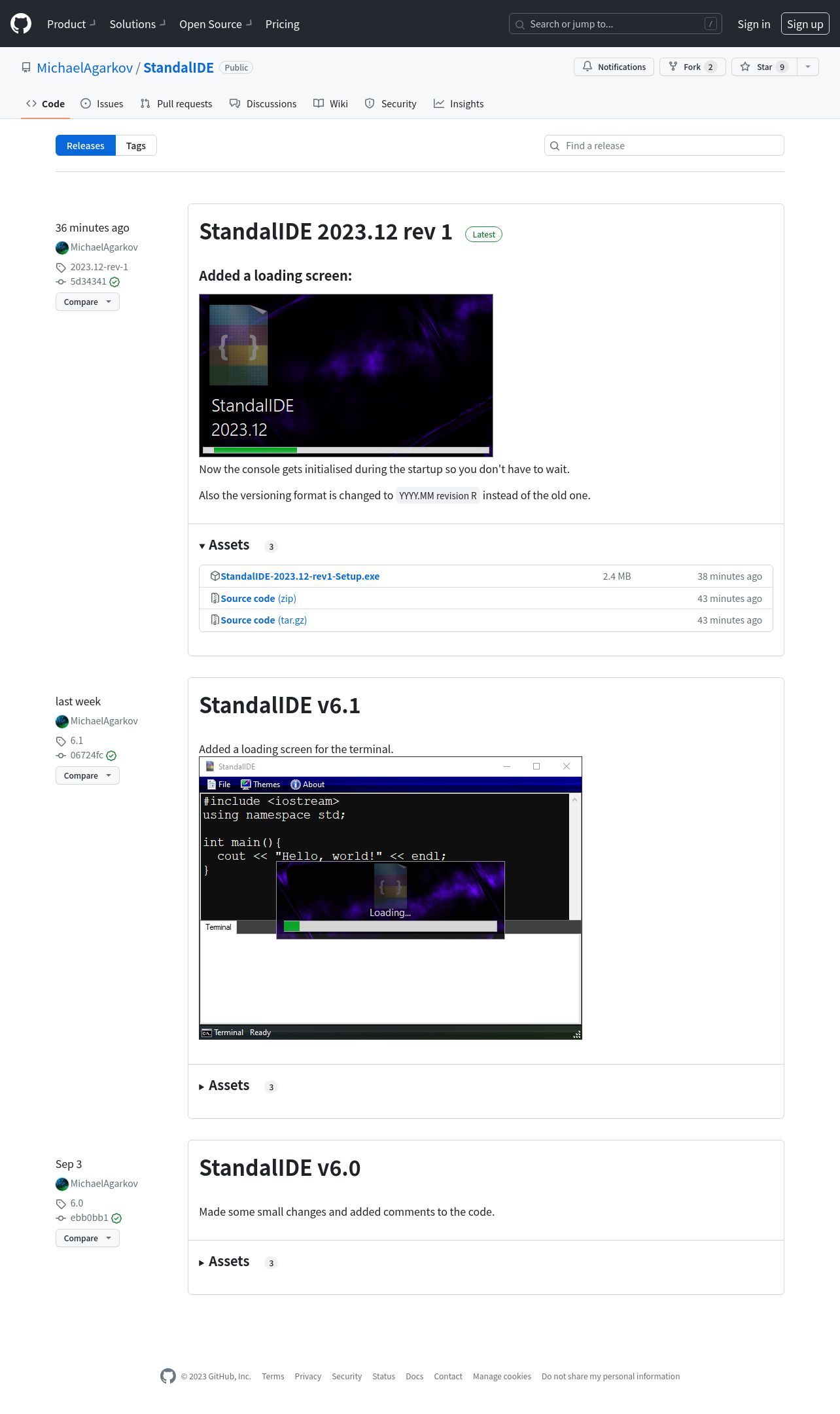840x1414 pixels.
Task: Switch to the Issues tab
Action: tap(101, 103)
